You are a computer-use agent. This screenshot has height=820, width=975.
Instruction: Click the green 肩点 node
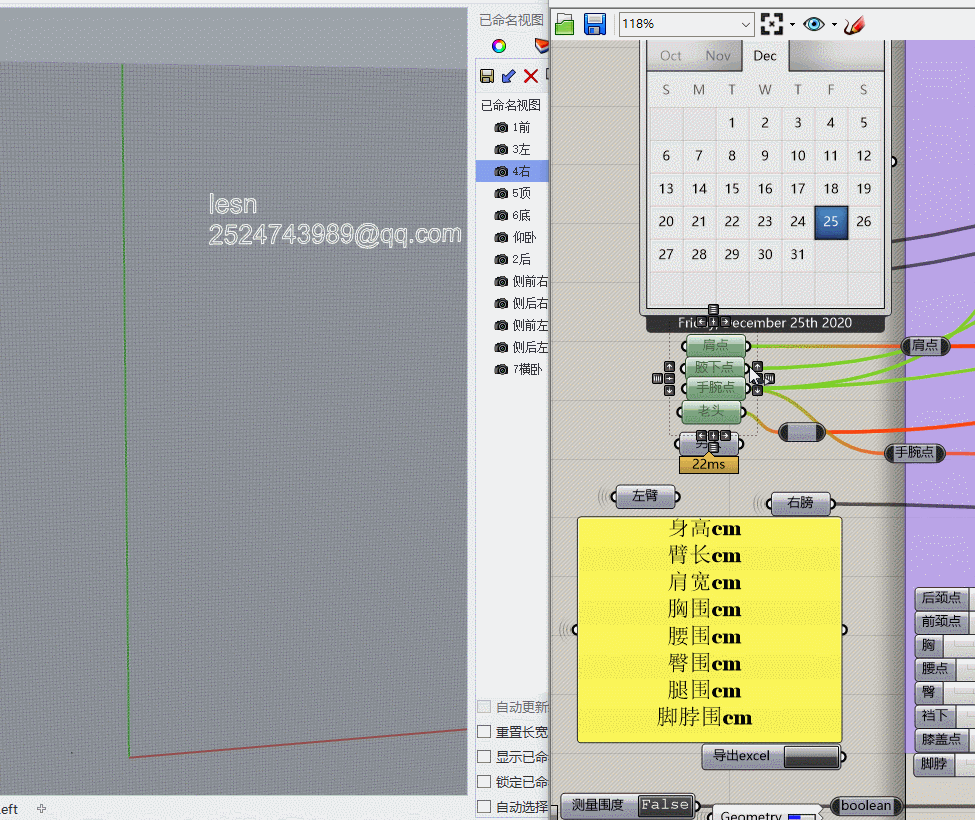716,345
